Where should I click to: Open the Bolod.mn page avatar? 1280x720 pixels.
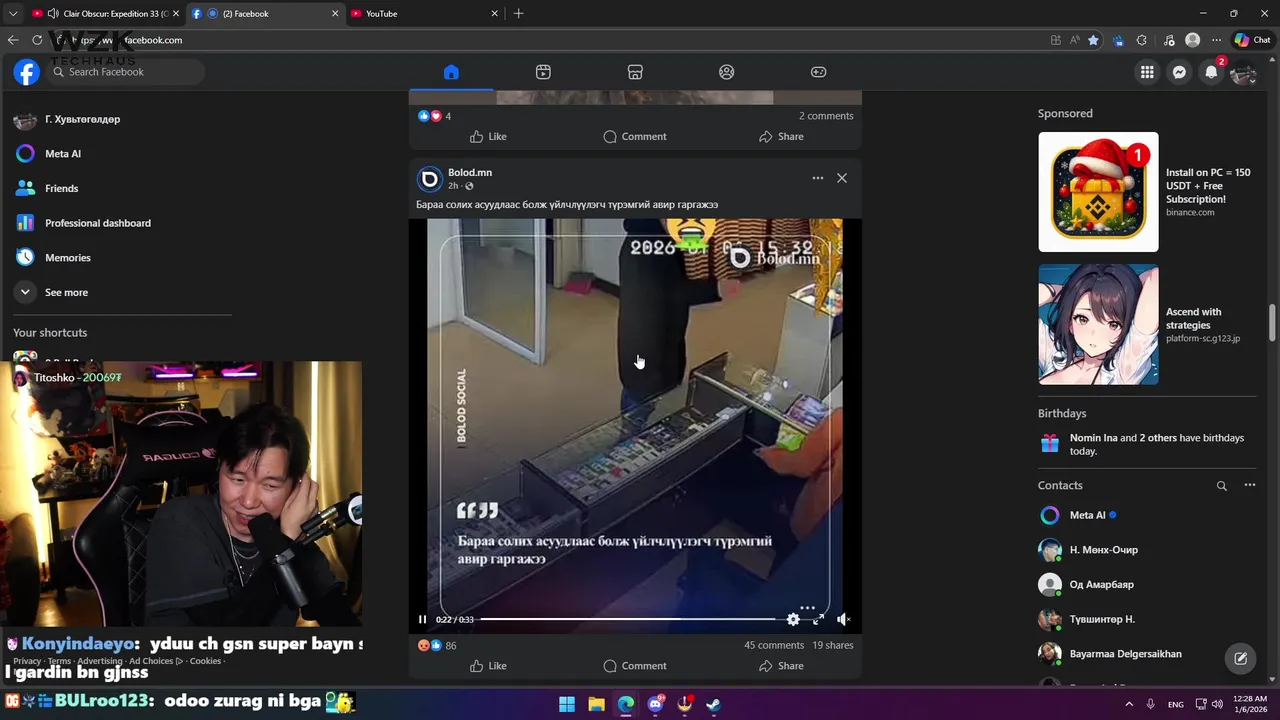click(x=429, y=179)
